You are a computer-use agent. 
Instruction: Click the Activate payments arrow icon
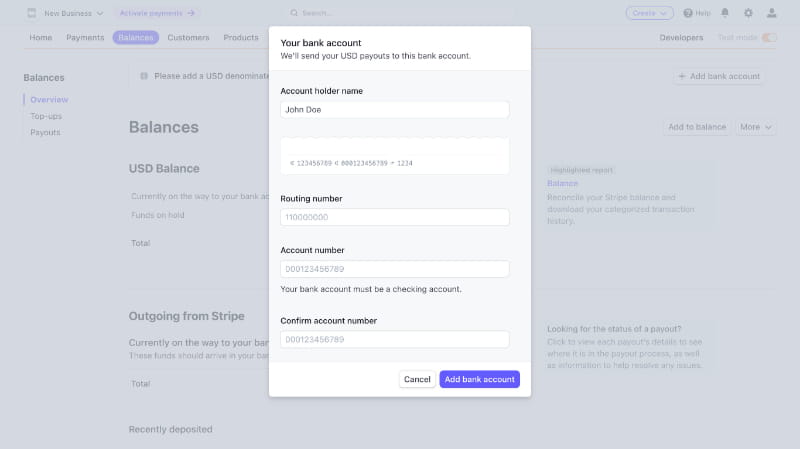point(191,13)
